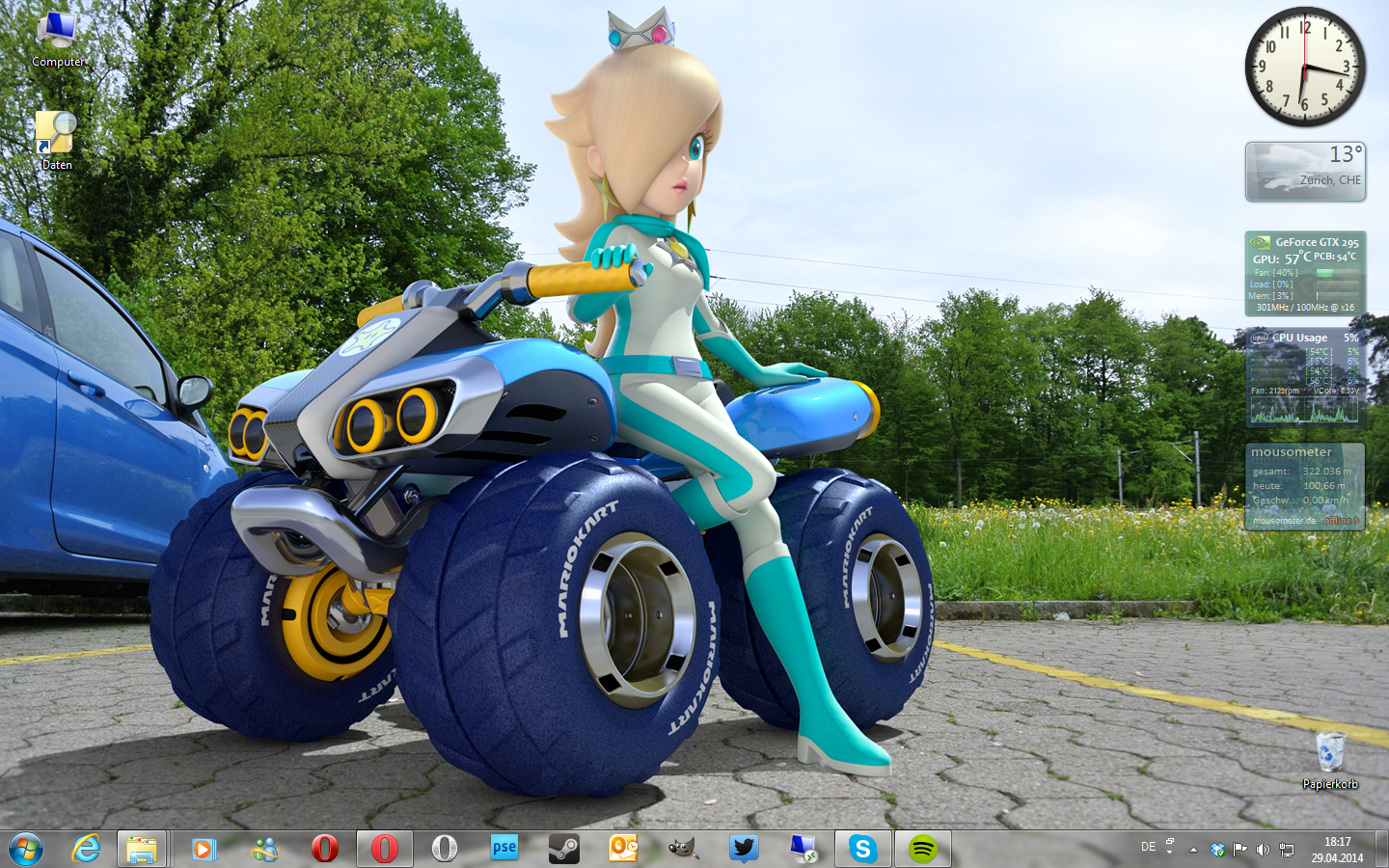Click the offline link in mousometer
This screenshot has width=1389, height=868.
pyautogui.click(x=1341, y=521)
